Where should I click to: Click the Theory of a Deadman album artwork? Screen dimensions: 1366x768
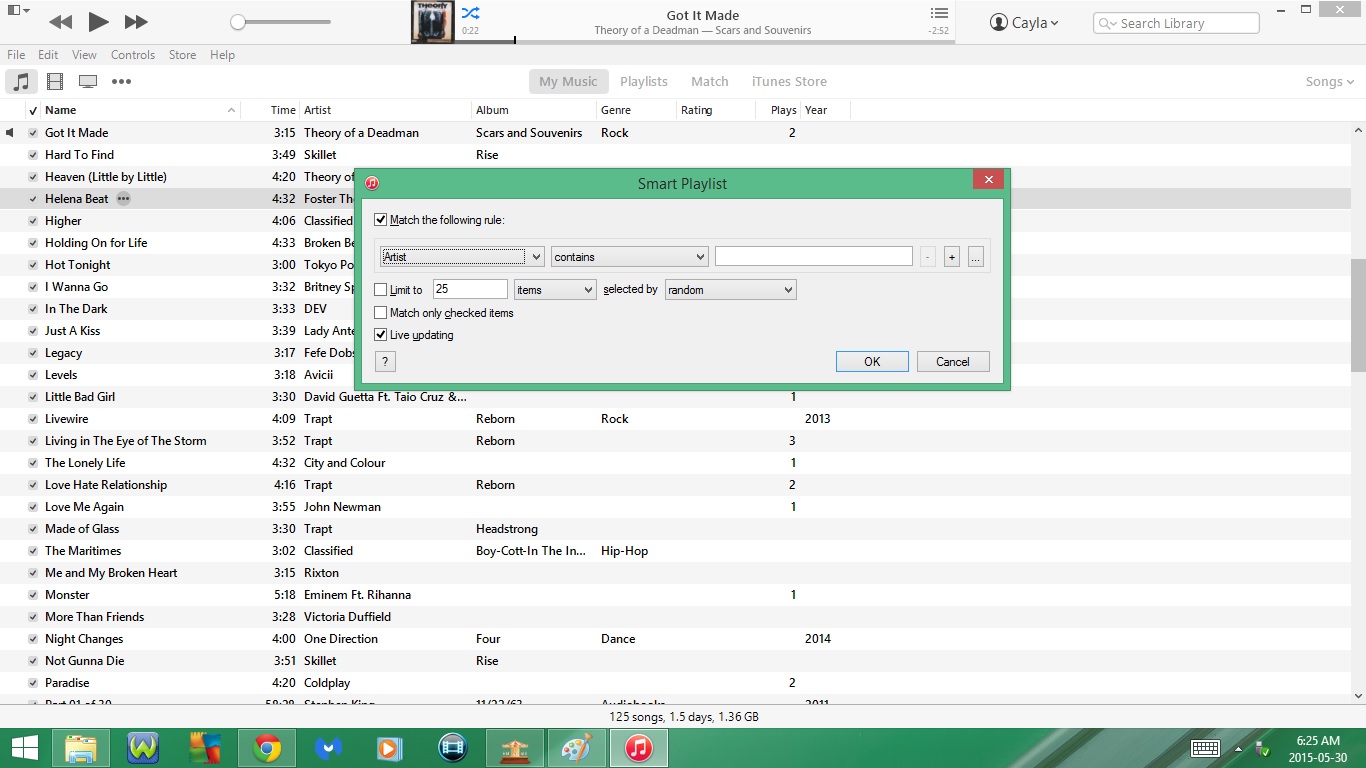[433, 21]
